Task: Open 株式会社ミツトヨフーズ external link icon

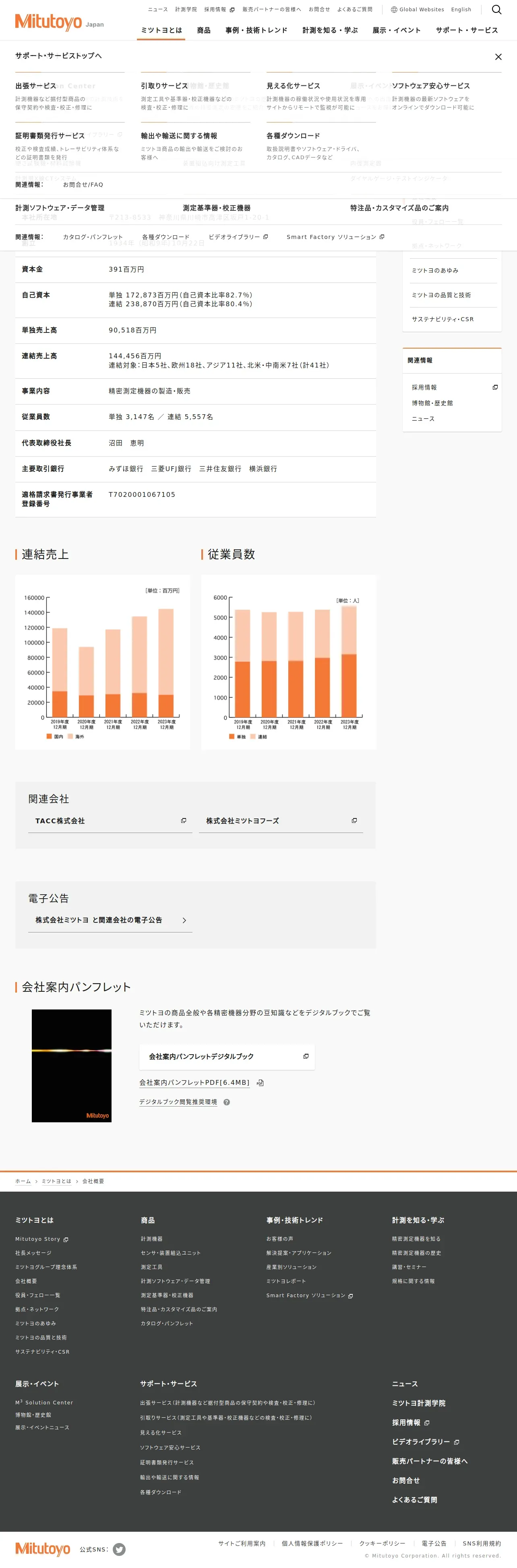Action: click(355, 820)
